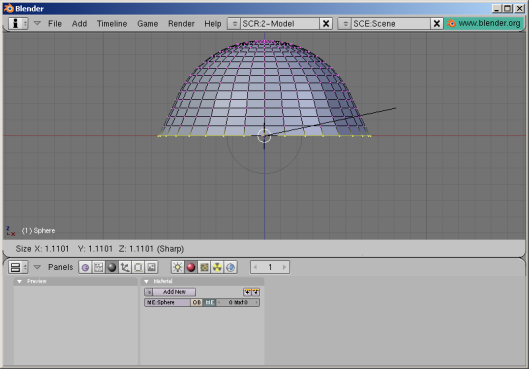Click the 3D cursor in the viewport
This screenshot has height=369, width=529.
(264, 136)
